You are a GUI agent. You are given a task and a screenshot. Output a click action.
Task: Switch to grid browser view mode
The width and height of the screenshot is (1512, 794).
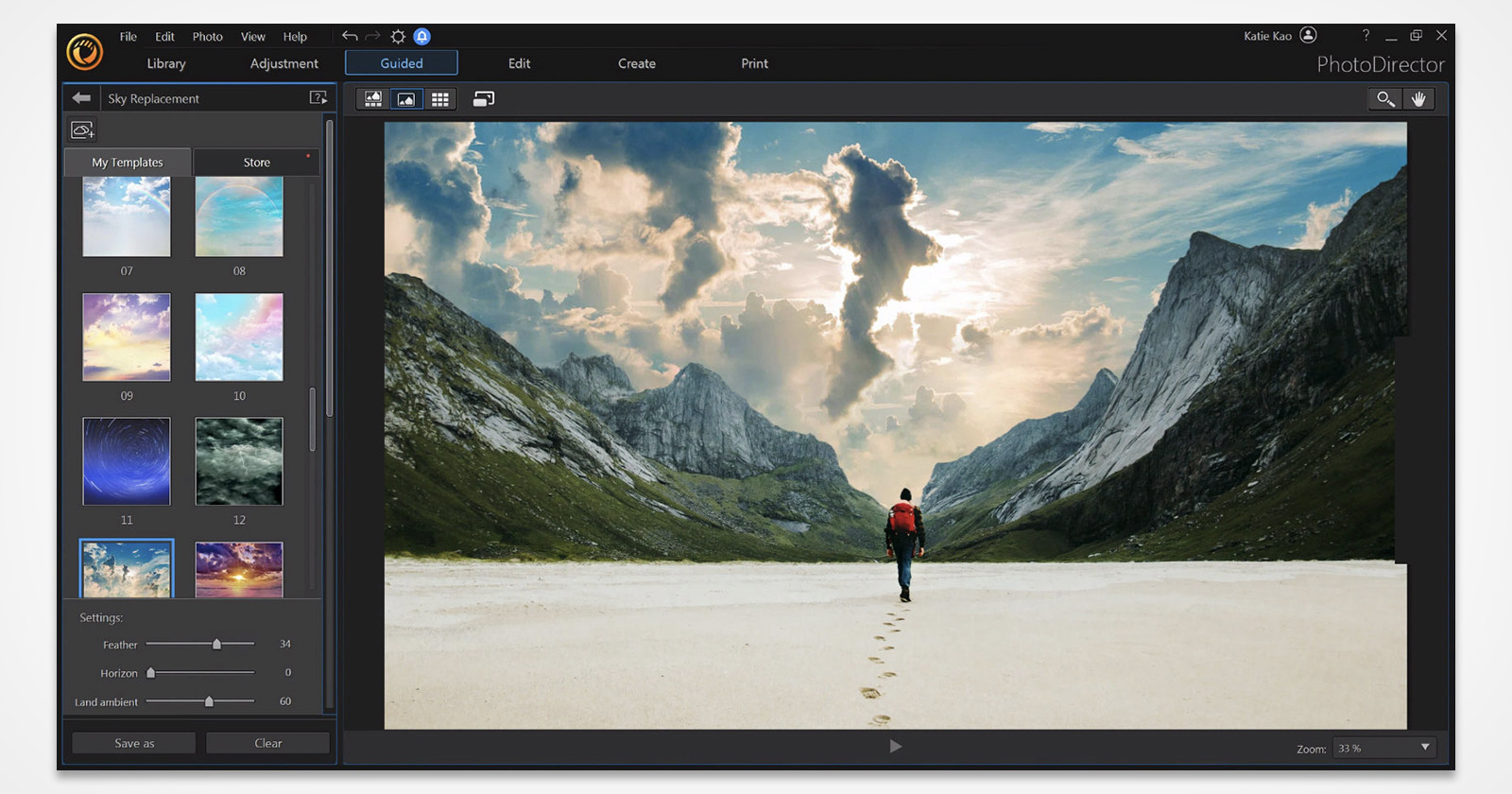pos(439,99)
